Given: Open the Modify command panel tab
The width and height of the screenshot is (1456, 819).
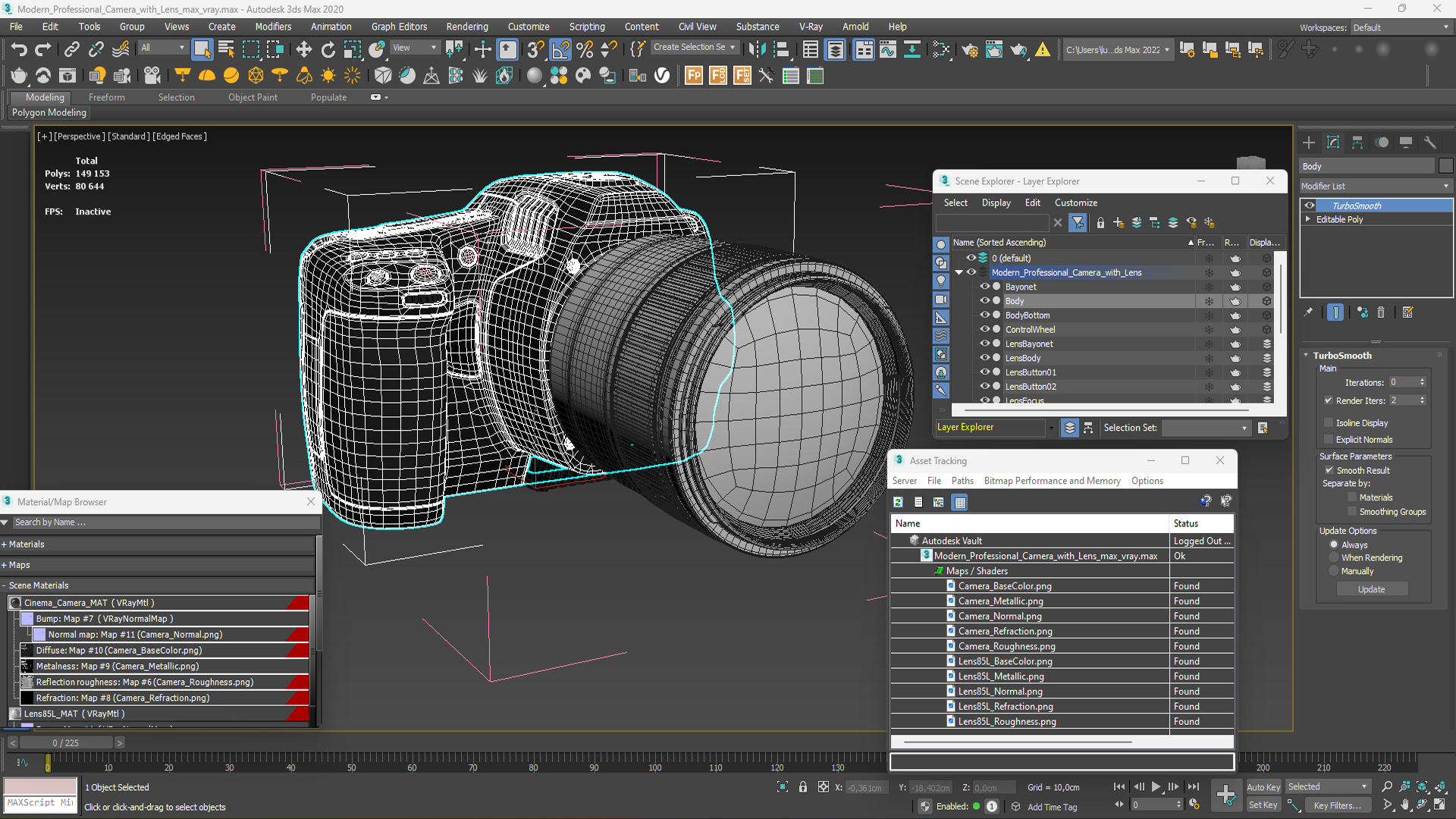Looking at the screenshot, I should click(x=1333, y=143).
